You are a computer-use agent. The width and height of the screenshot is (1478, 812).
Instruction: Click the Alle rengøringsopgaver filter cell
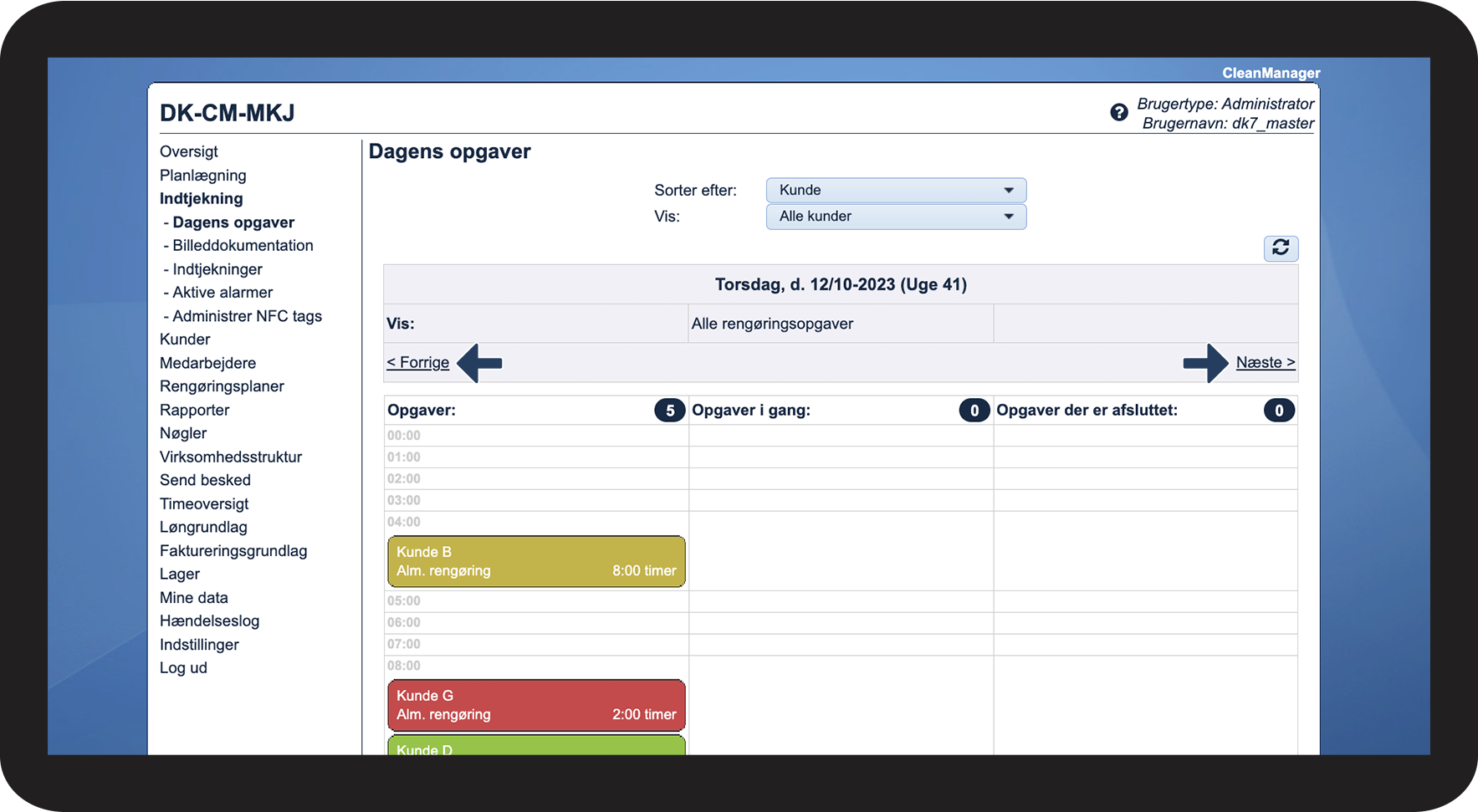point(841,324)
